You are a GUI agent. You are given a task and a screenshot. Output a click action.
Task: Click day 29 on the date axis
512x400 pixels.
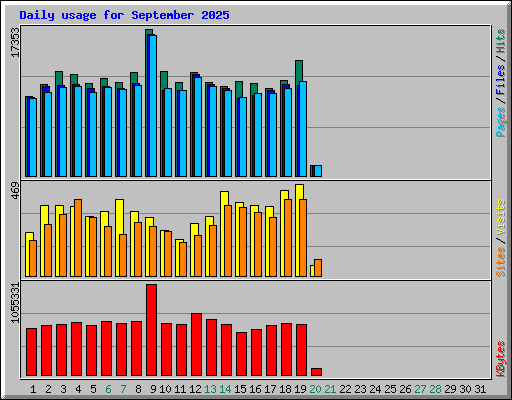pyautogui.click(x=450, y=389)
